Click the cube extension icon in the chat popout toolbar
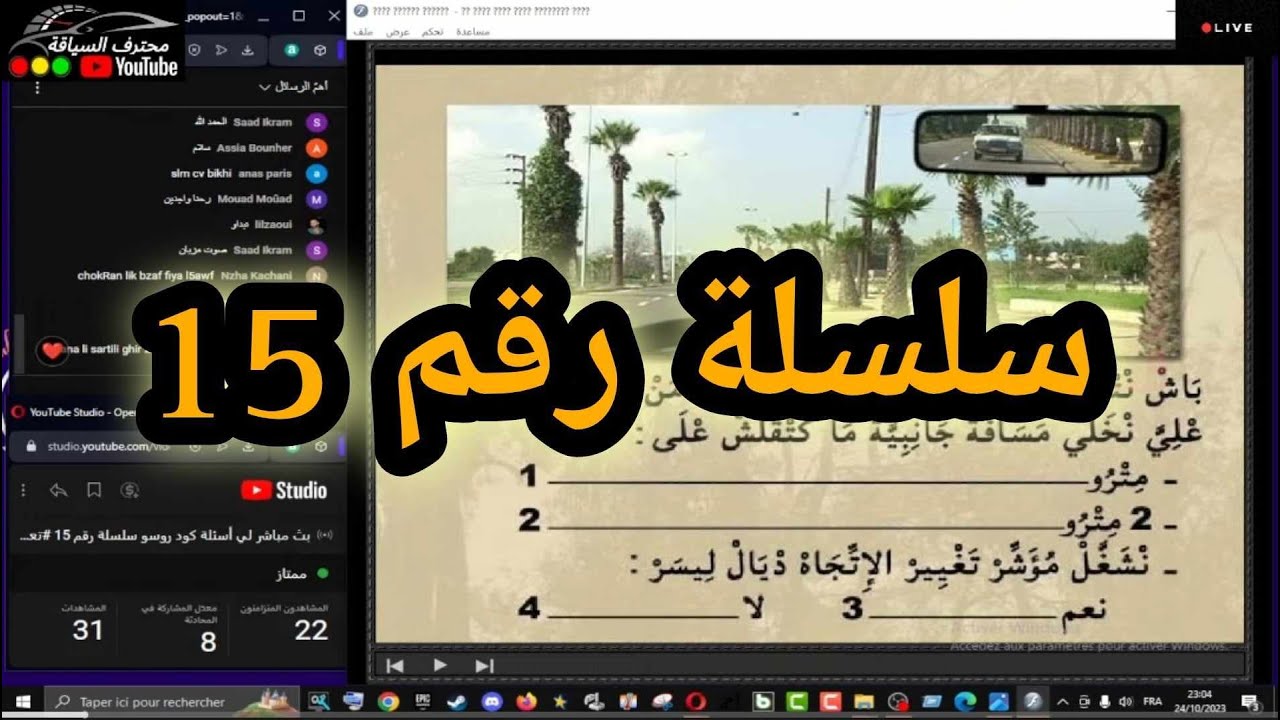1280x720 pixels. (320, 50)
